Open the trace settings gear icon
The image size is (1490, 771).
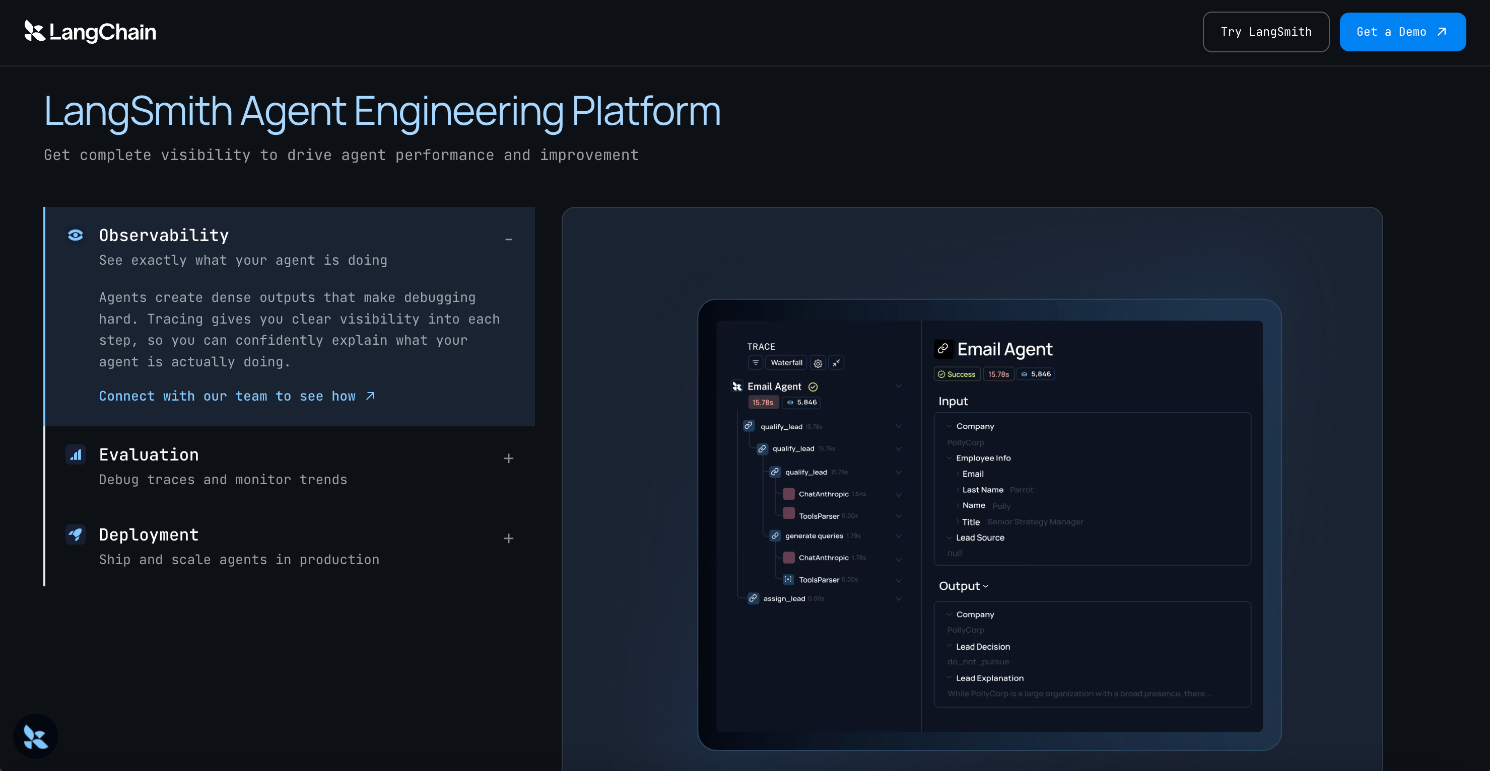coord(818,362)
